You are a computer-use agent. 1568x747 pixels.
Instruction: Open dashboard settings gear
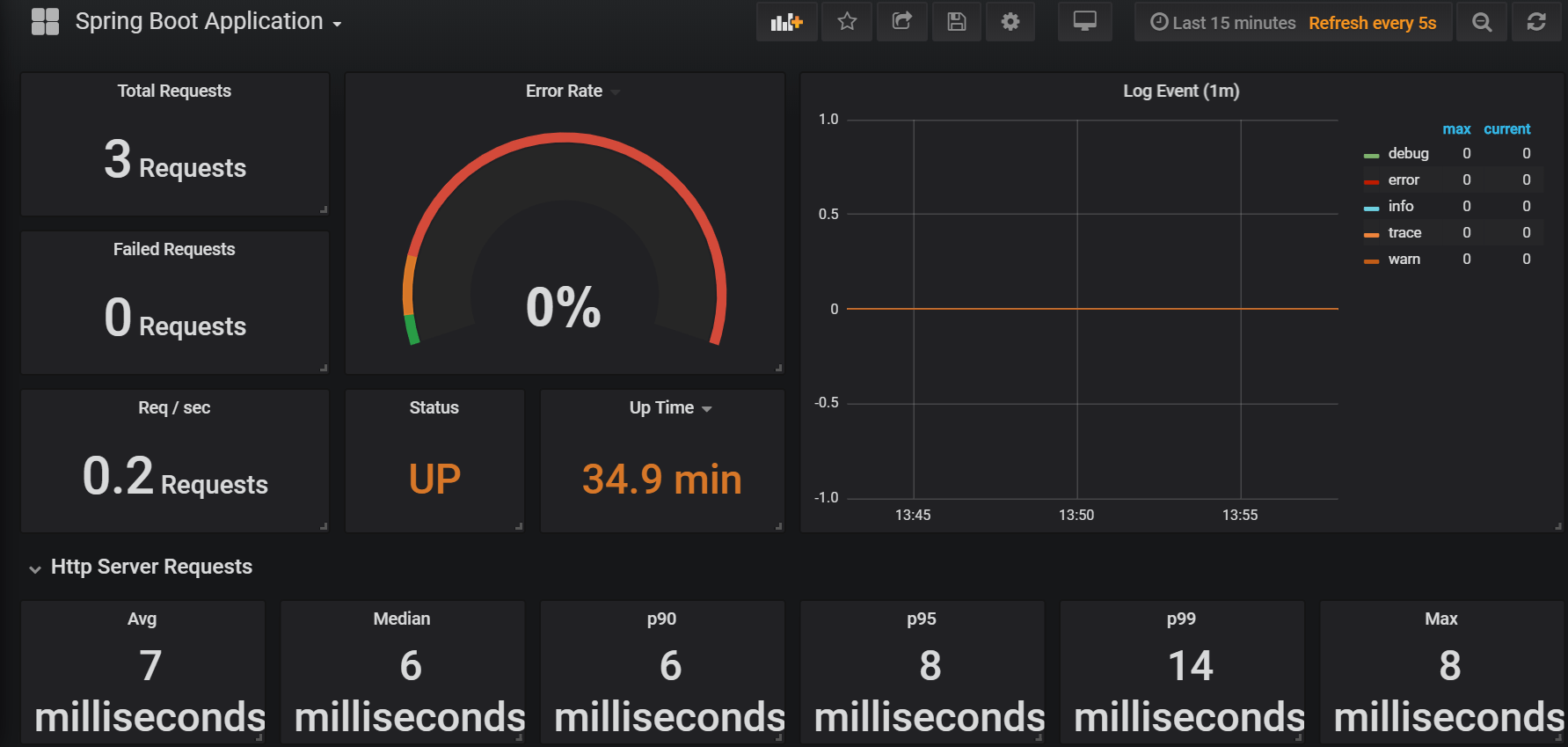coord(1010,22)
